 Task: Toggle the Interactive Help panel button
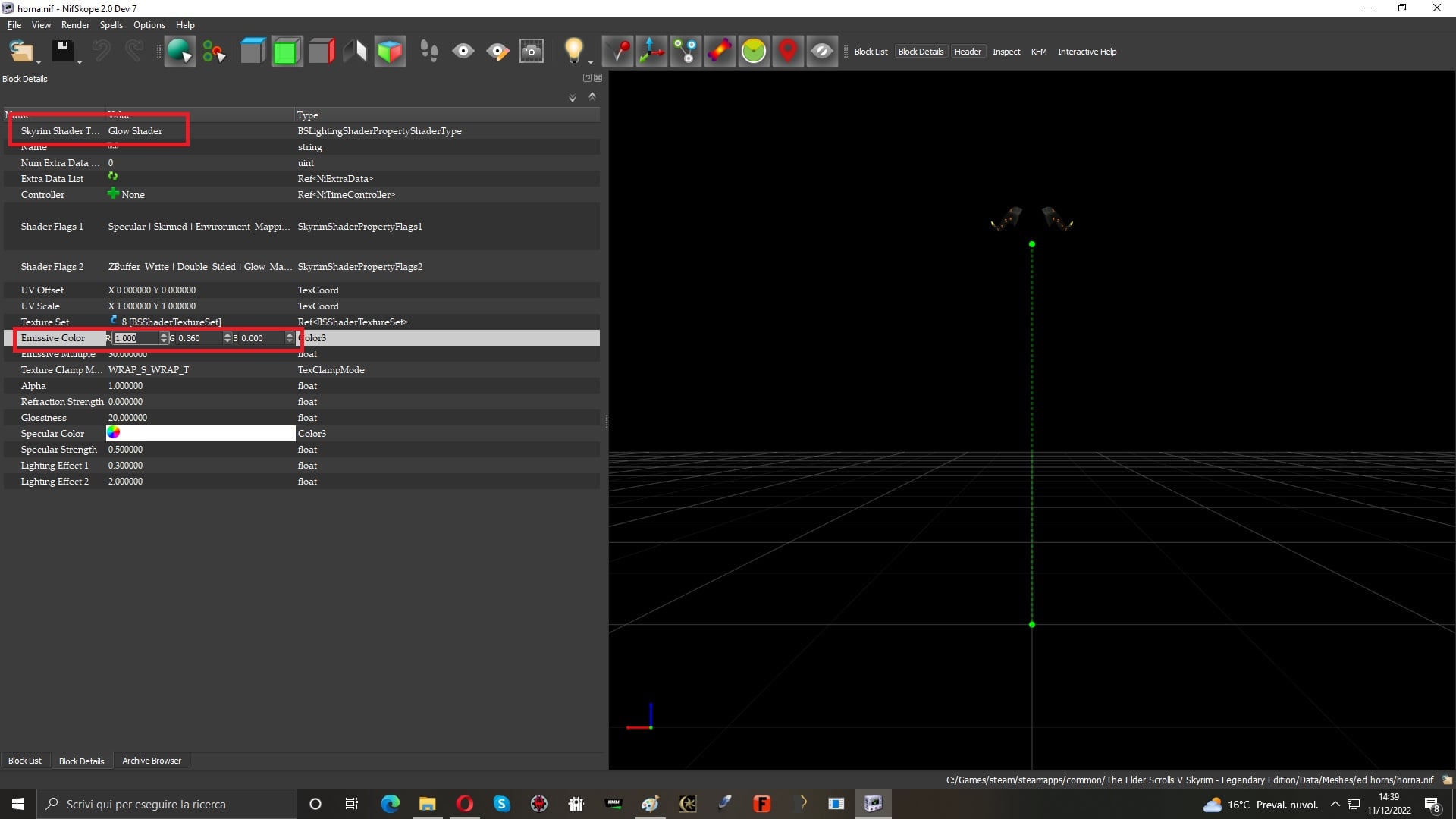1087,52
